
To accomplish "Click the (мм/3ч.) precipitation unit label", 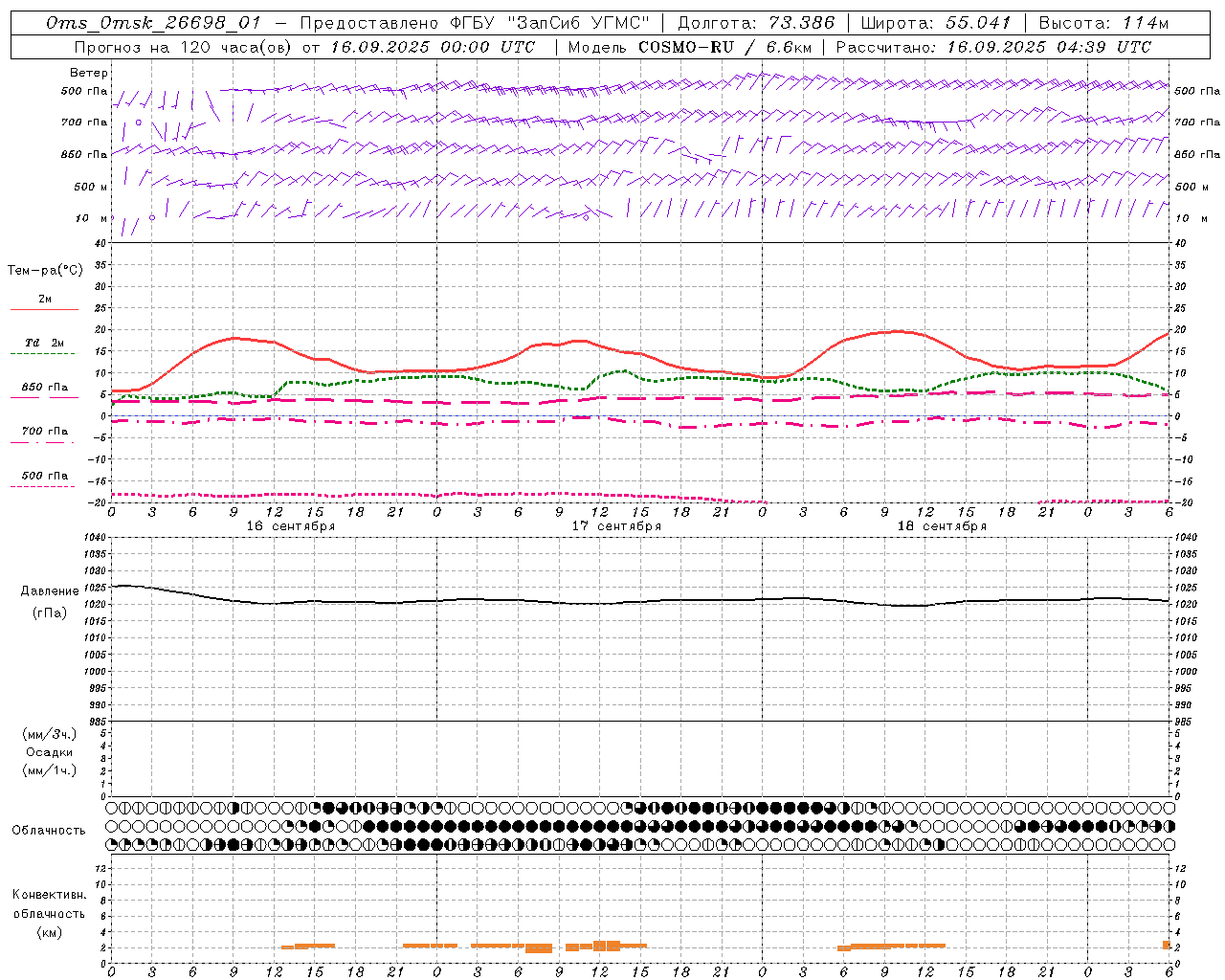I will (x=50, y=734).
